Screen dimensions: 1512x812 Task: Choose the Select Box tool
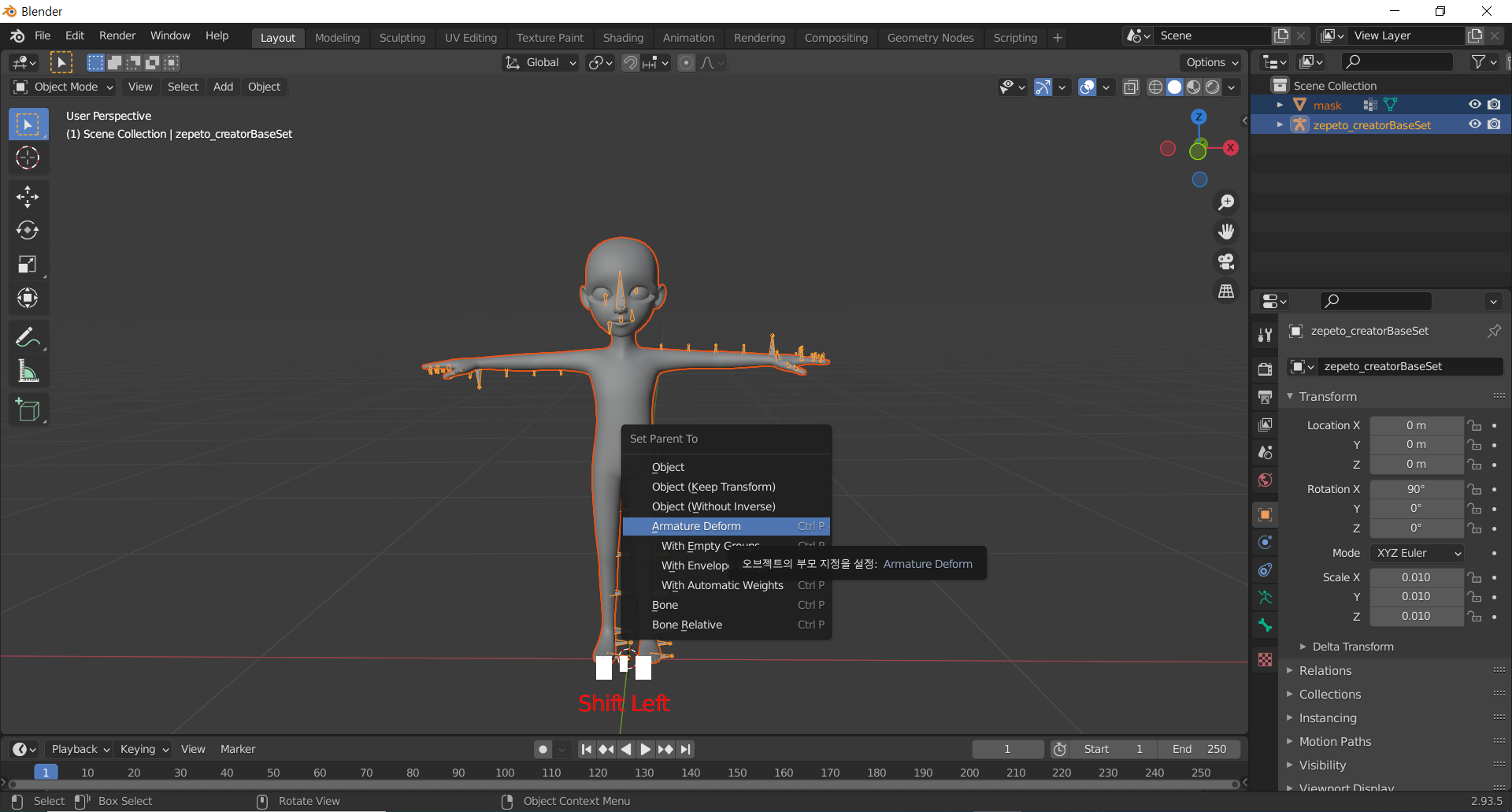point(28,124)
